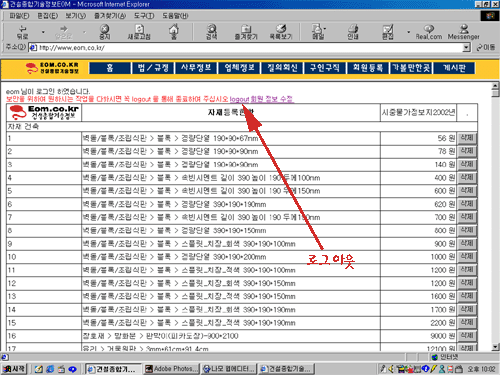Open the Search toolbar icon

pyautogui.click(x=211, y=32)
